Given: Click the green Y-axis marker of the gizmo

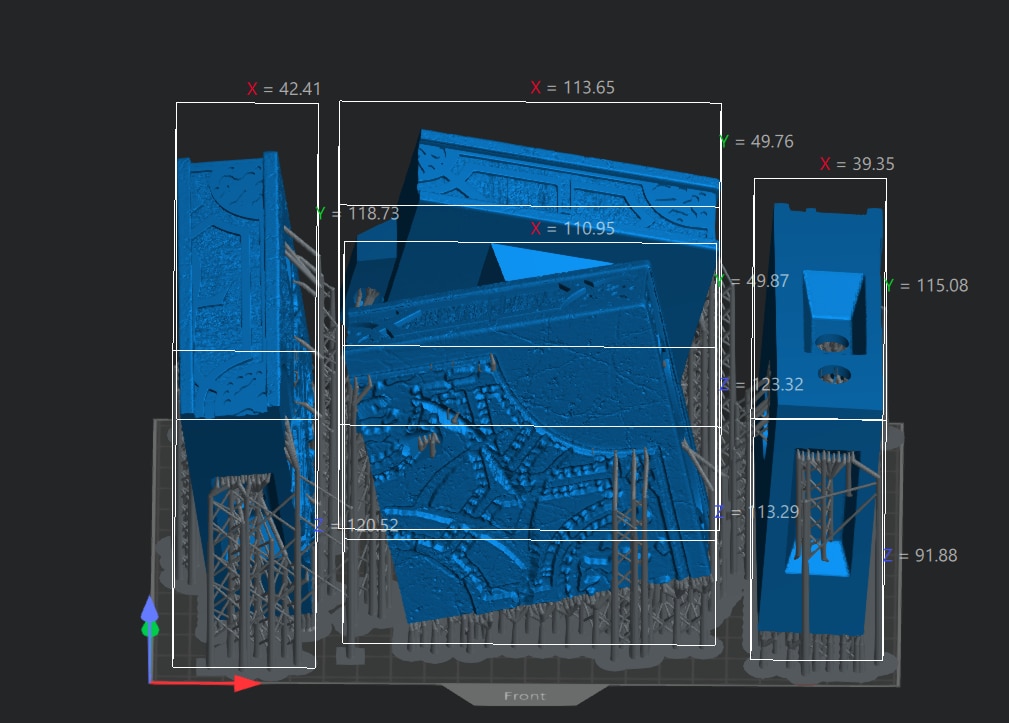Looking at the screenshot, I should (150, 628).
